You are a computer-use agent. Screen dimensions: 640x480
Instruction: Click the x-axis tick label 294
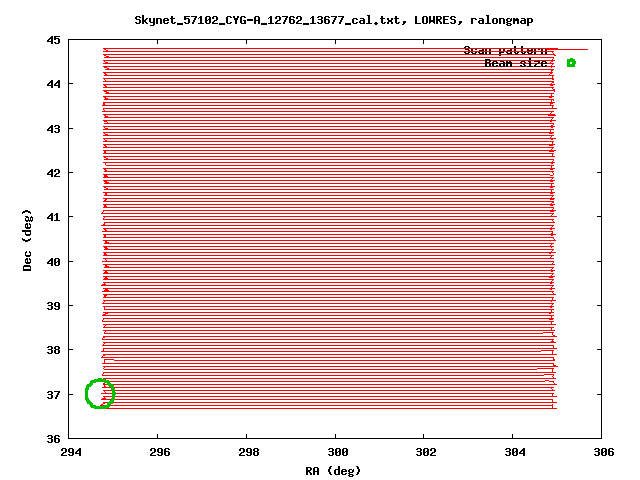[71, 452]
